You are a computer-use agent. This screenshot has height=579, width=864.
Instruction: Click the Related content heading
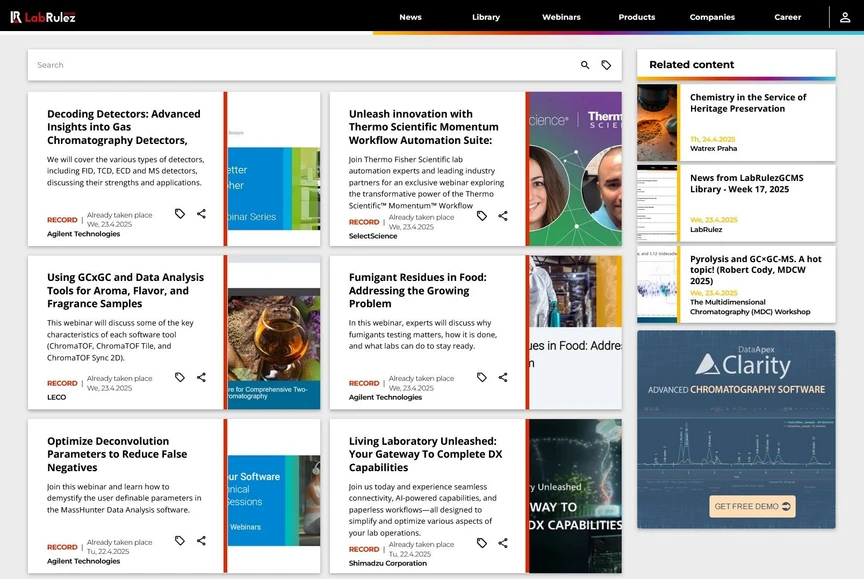(x=692, y=64)
